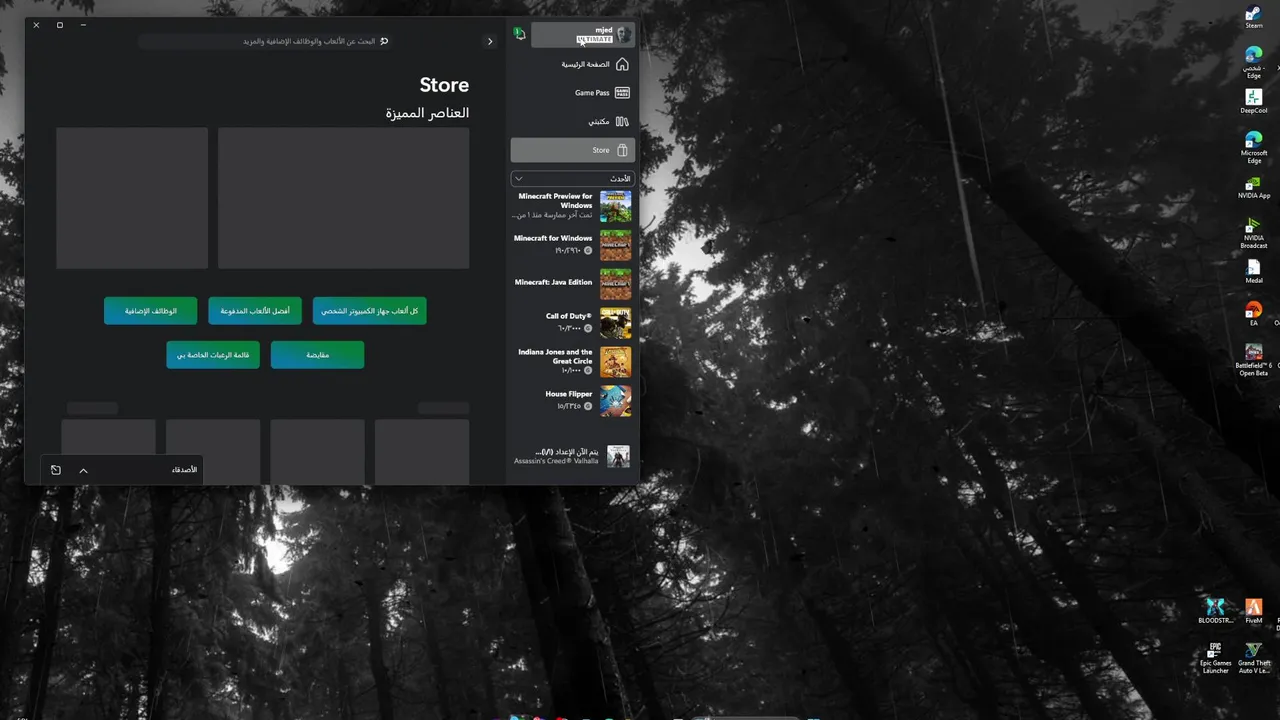The image size is (1280, 720).
Task: Click the Assassin's Creed Valhalla queue thumbnail
Action: 618,456
